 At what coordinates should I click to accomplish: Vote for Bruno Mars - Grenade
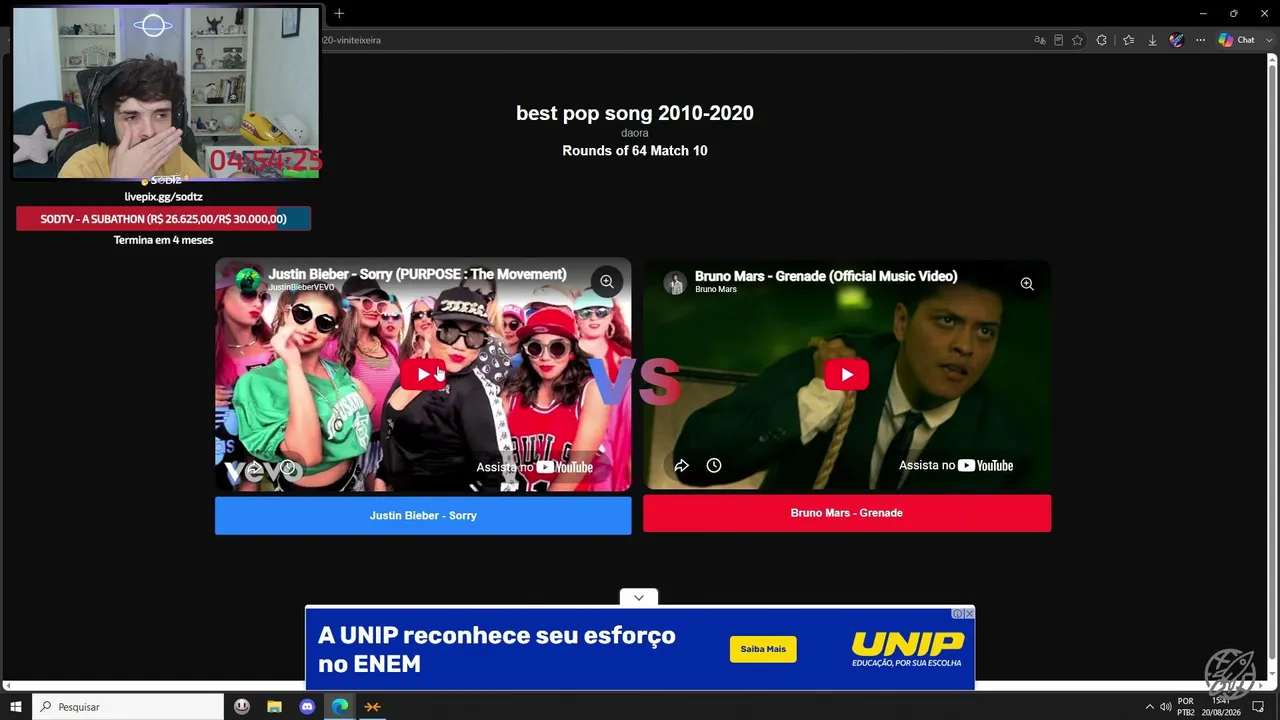(847, 513)
